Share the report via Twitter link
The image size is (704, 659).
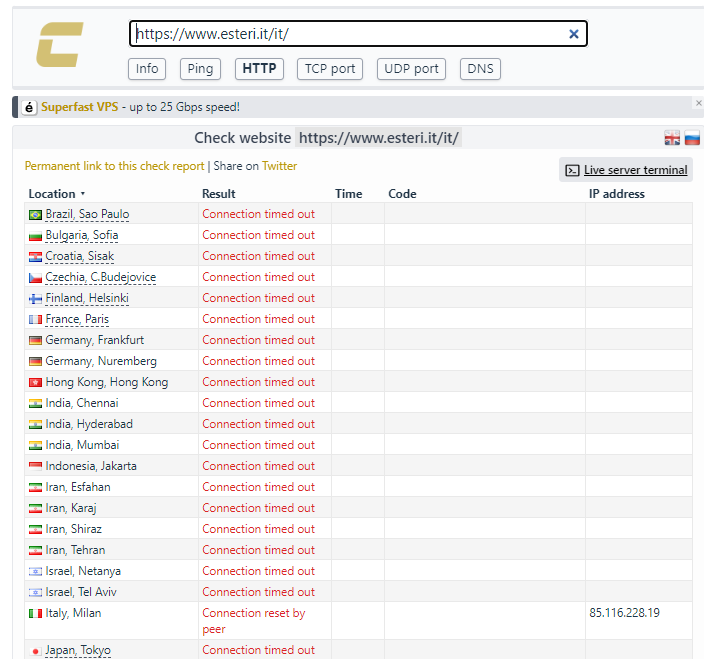point(279,166)
